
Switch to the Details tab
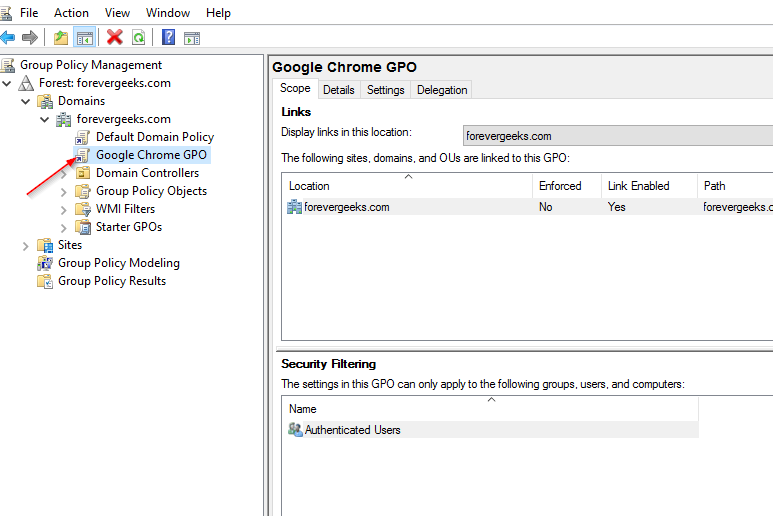tap(339, 90)
